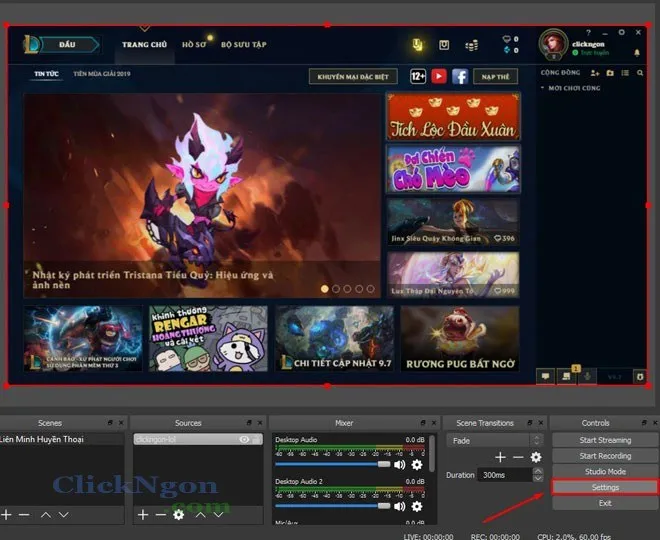The height and width of the screenshot is (540, 660).
Task: Move scene down in Scenes panel
Action: click(64, 514)
